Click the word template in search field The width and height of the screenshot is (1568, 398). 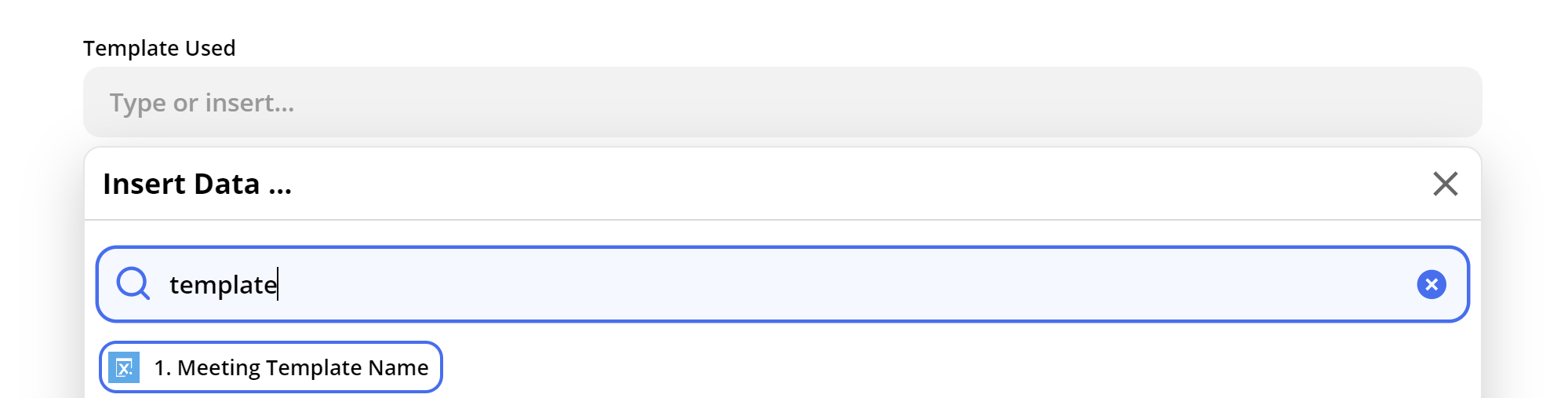click(x=224, y=285)
